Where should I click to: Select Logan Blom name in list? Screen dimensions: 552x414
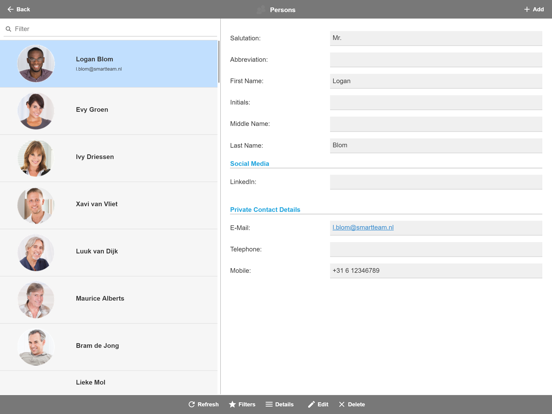(94, 59)
